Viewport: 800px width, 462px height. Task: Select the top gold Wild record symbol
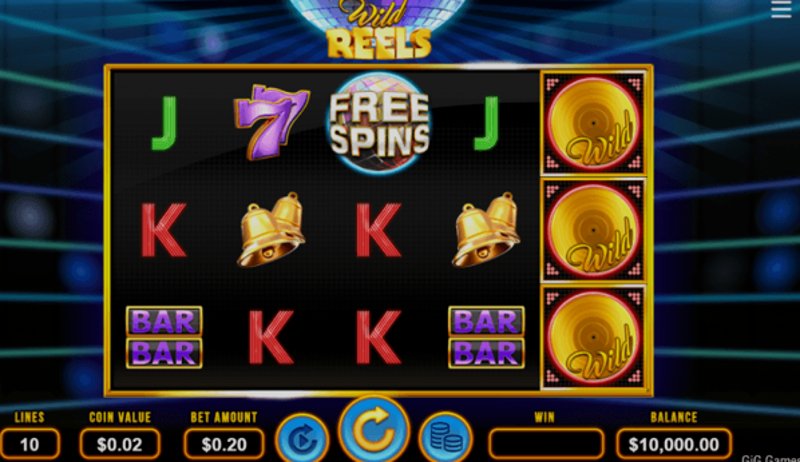click(x=593, y=124)
